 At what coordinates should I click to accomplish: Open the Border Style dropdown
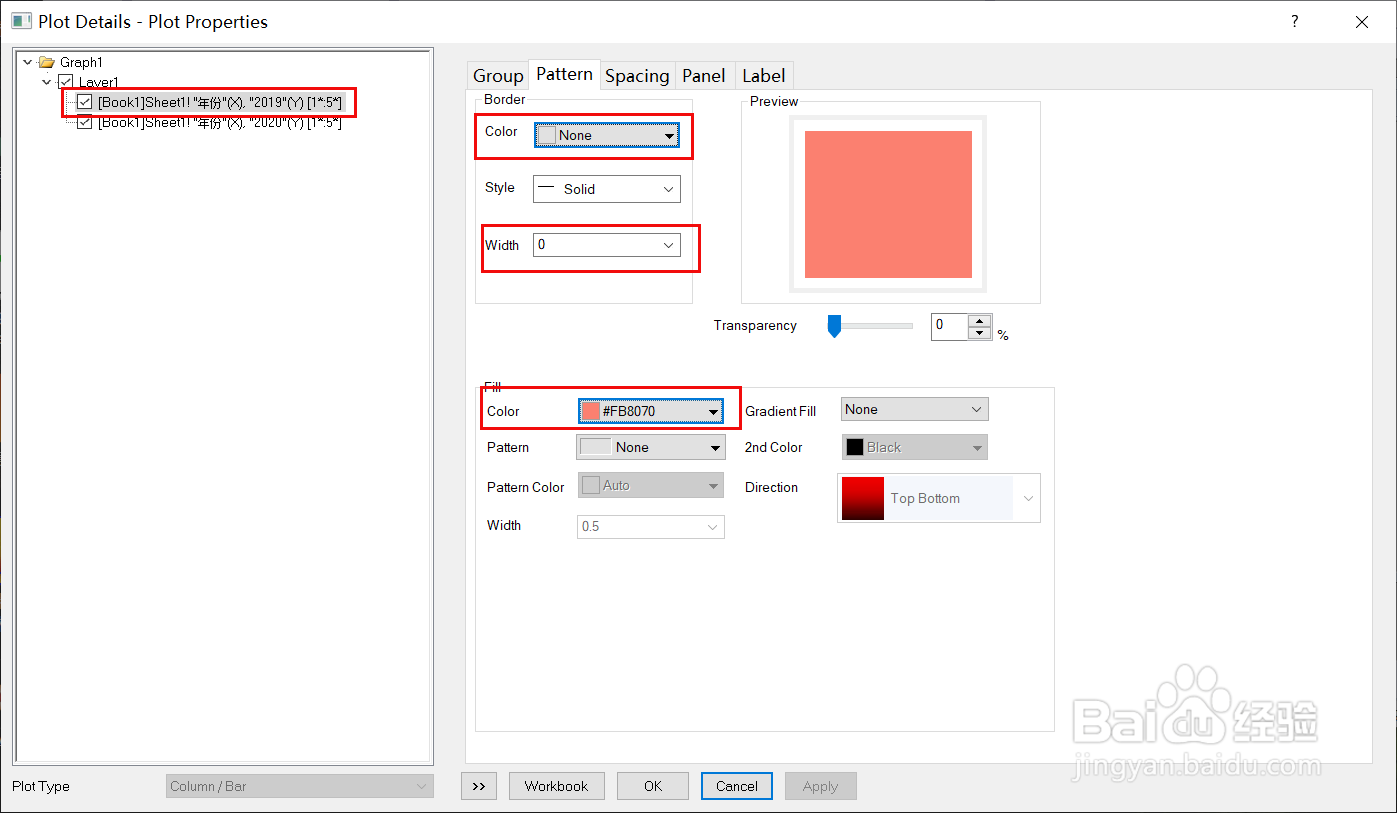click(607, 189)
